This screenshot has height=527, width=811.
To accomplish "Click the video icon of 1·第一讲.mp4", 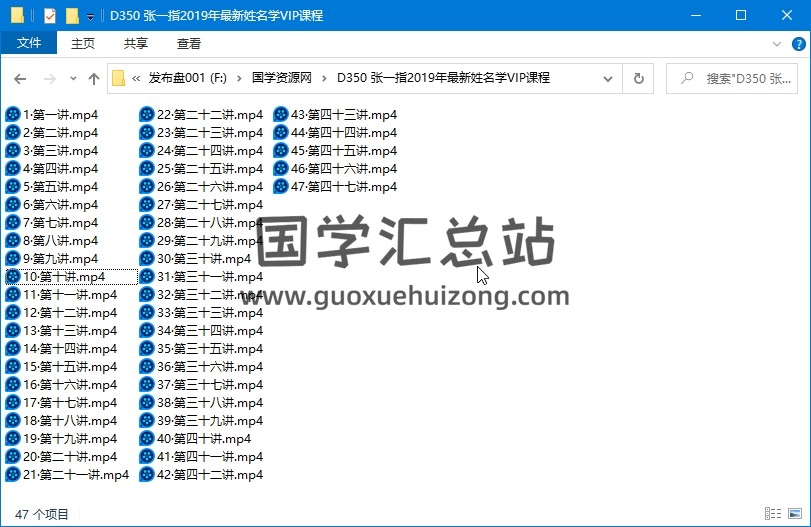I will 12,114.
